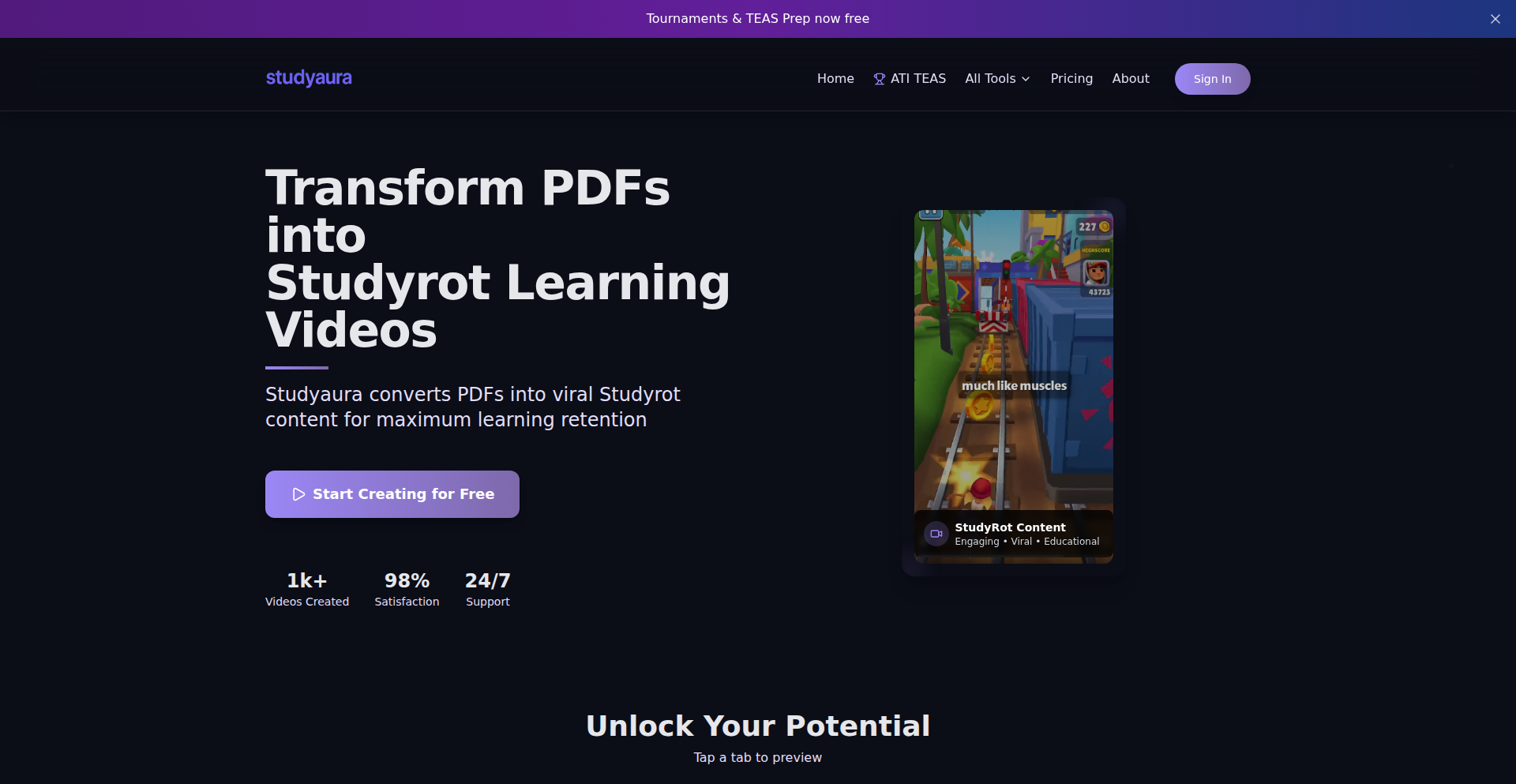Open the ATI TEAS page
This screenshot has height=784, width=1516.
910,79
